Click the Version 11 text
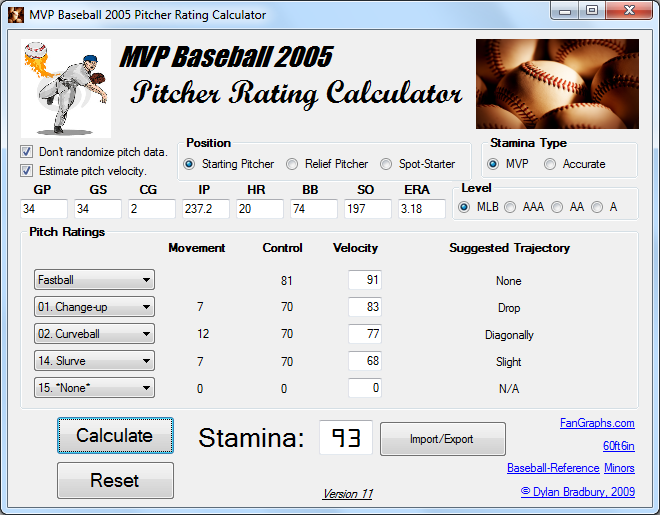Screen dimensions: 660x515 pos(348,494)
